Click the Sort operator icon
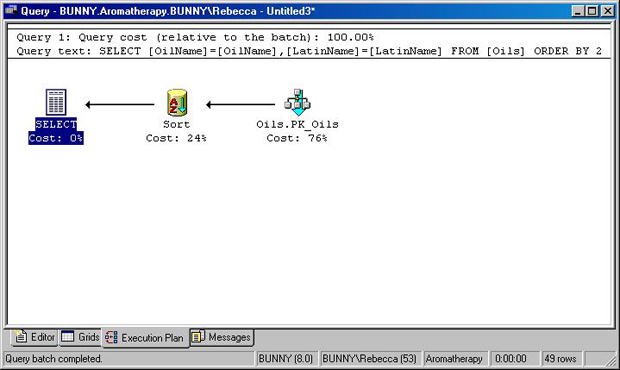Viewport: 620px width, 370px height. tap(177, 102)
